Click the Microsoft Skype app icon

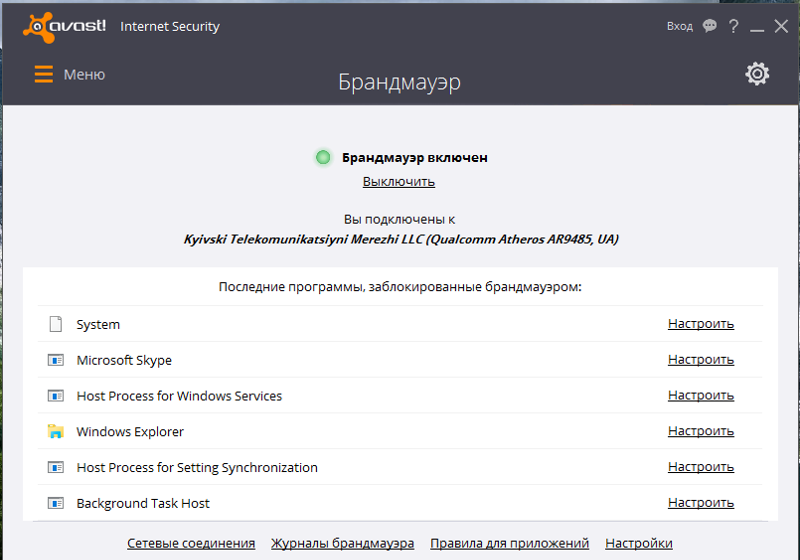click(x=56, y=360)
